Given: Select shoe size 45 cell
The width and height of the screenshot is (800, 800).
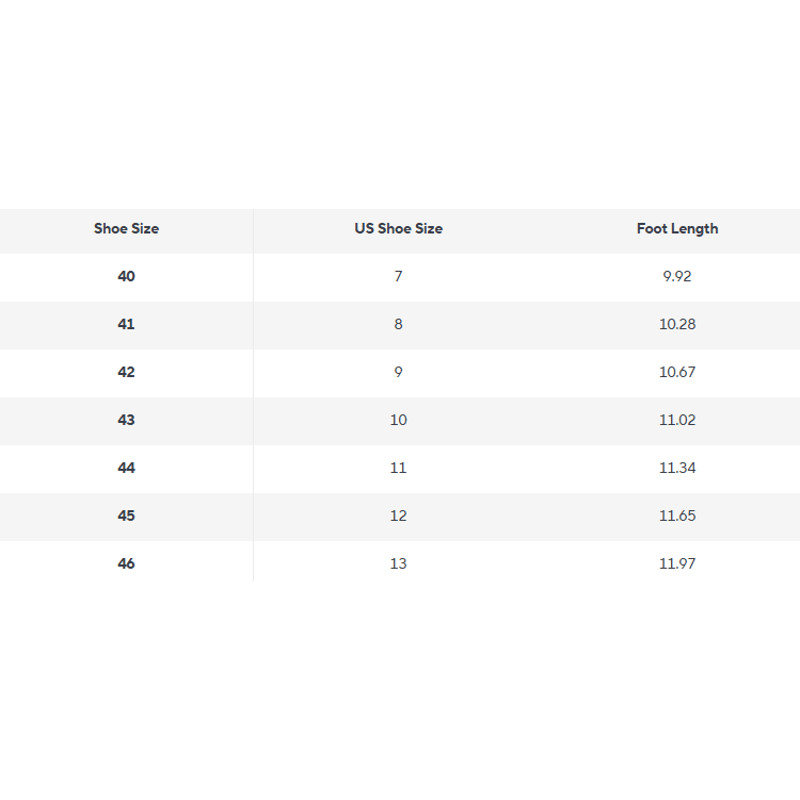Looking at the screenshot, I should point(126,516).
